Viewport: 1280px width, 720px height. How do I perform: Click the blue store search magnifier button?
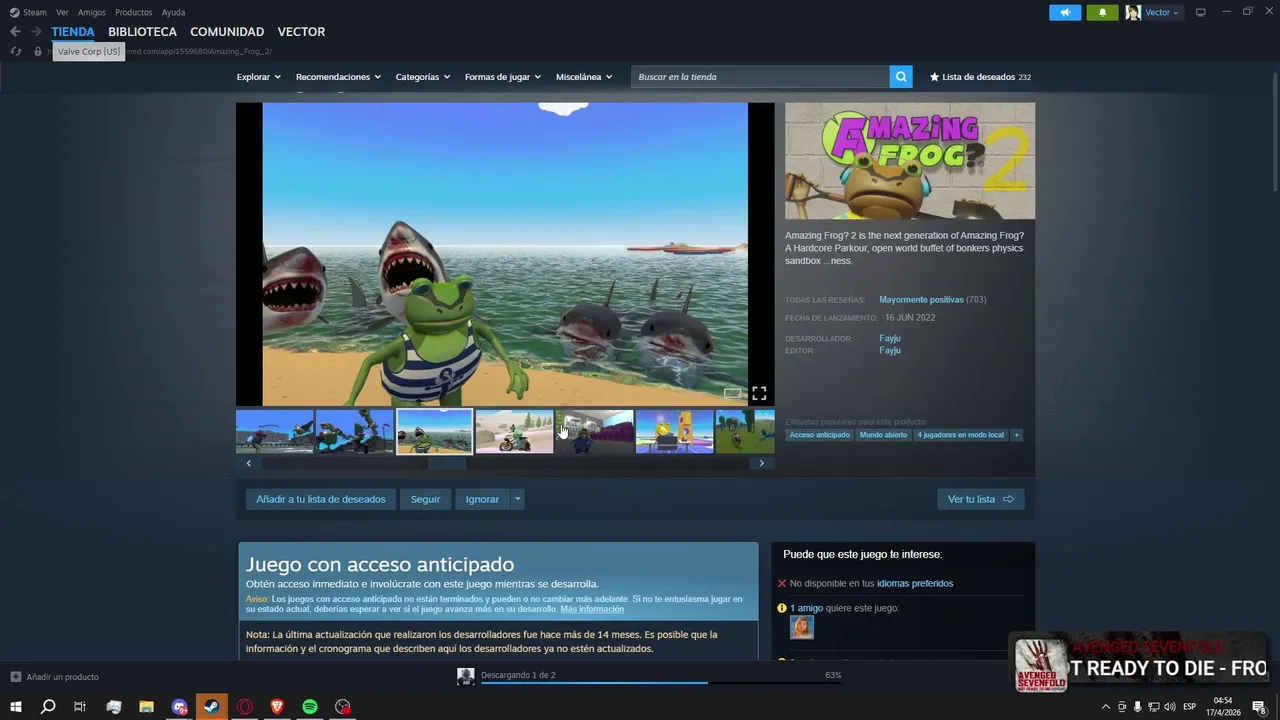pos(901,77)
